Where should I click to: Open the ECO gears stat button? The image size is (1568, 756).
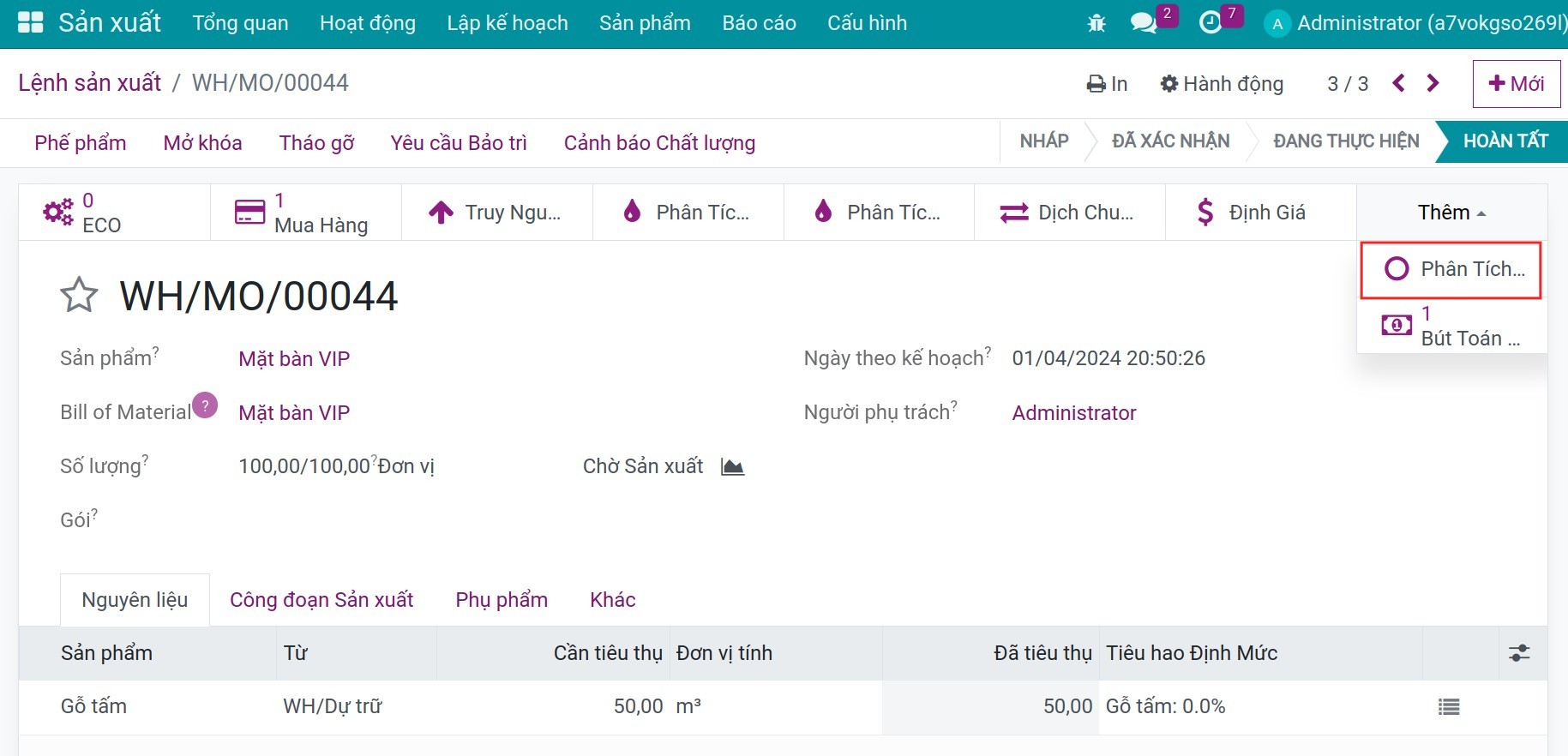(x=115, y=213)
